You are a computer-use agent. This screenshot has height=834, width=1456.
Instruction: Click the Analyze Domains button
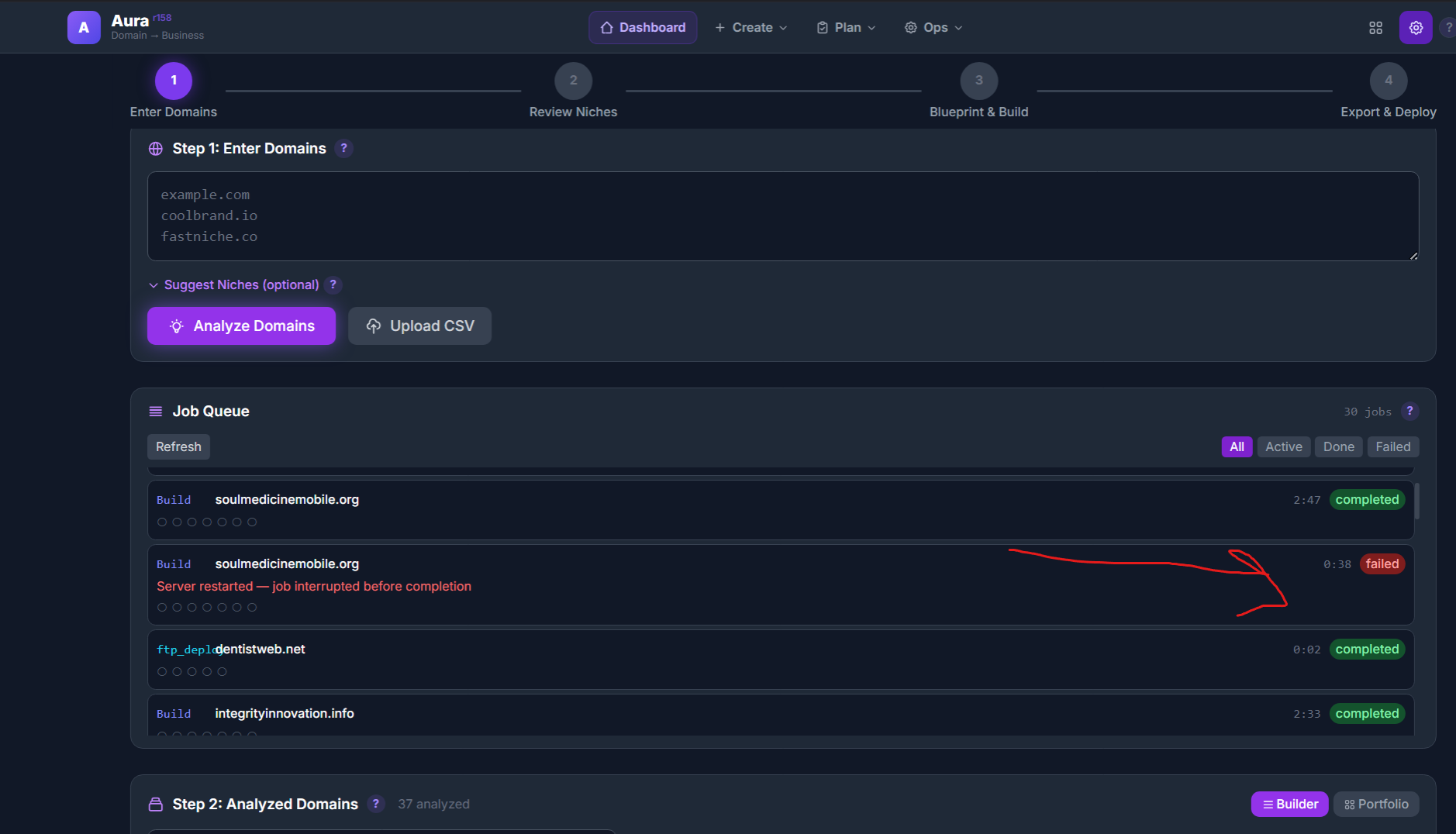pos(241,326)
